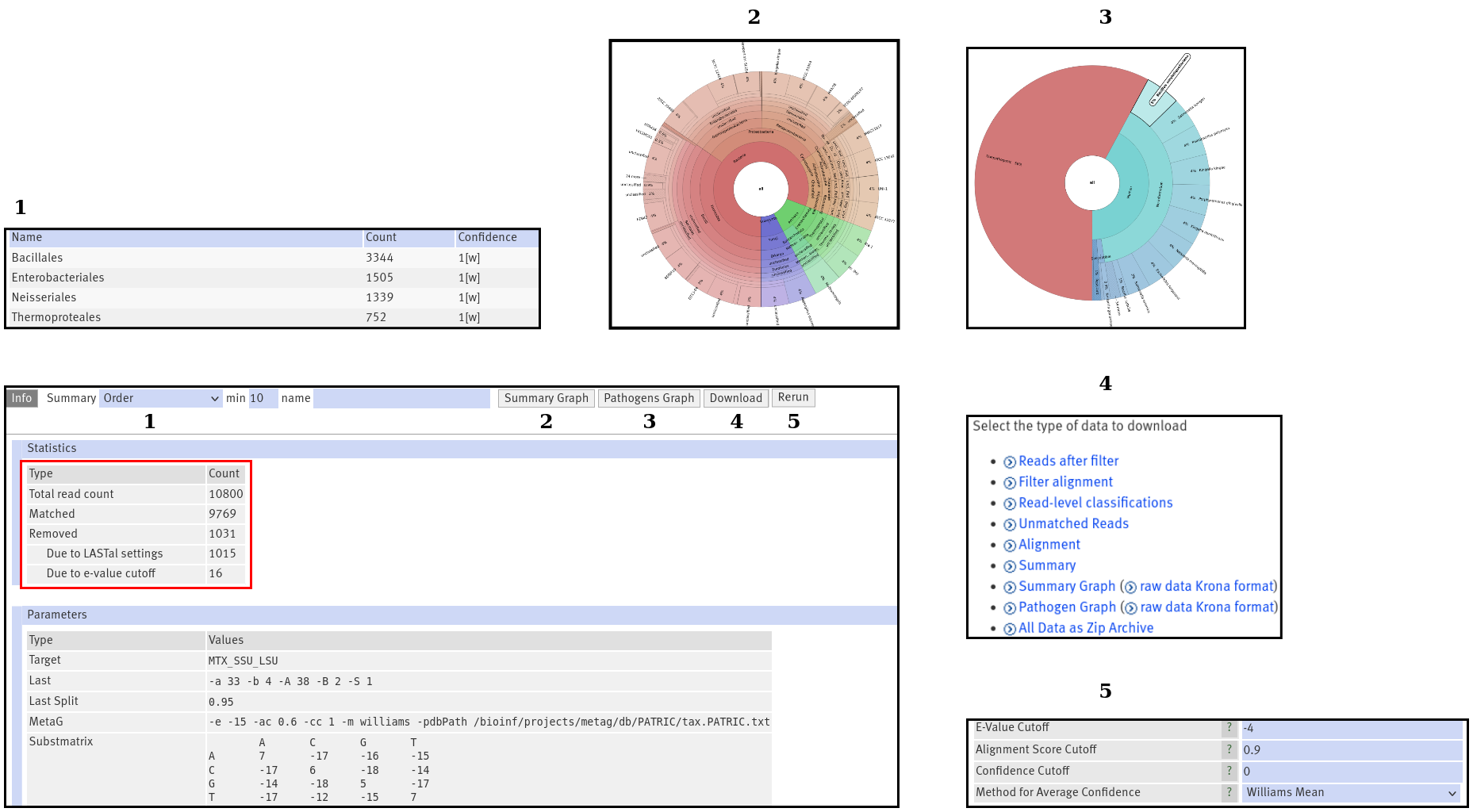Click the Rerun button
1473x812 pixels.
793,397
